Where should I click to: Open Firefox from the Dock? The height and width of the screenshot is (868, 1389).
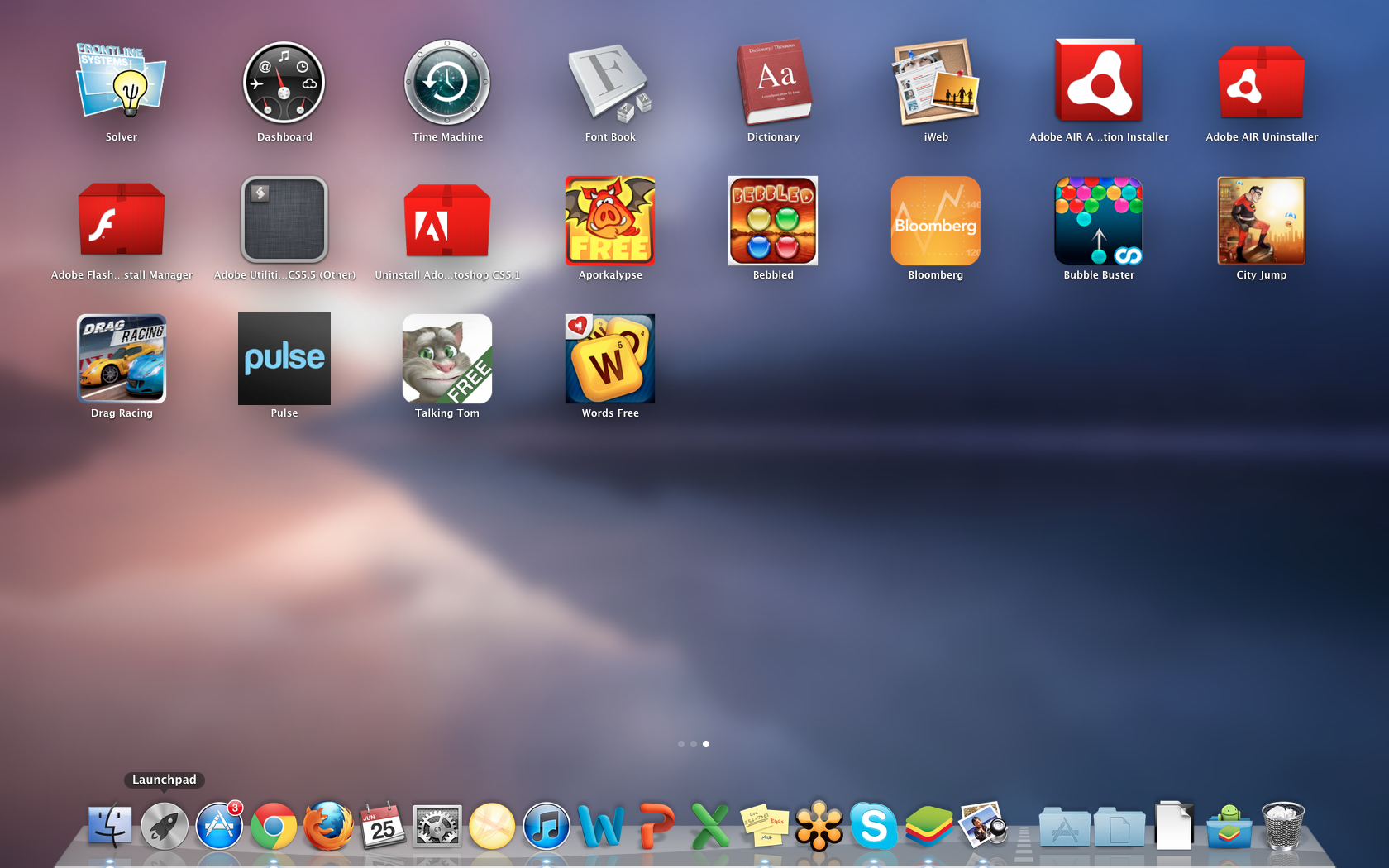tap(328, 826)
